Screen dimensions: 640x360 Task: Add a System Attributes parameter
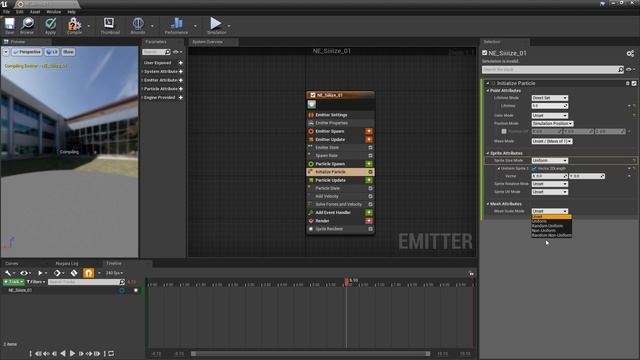(180, 71)
